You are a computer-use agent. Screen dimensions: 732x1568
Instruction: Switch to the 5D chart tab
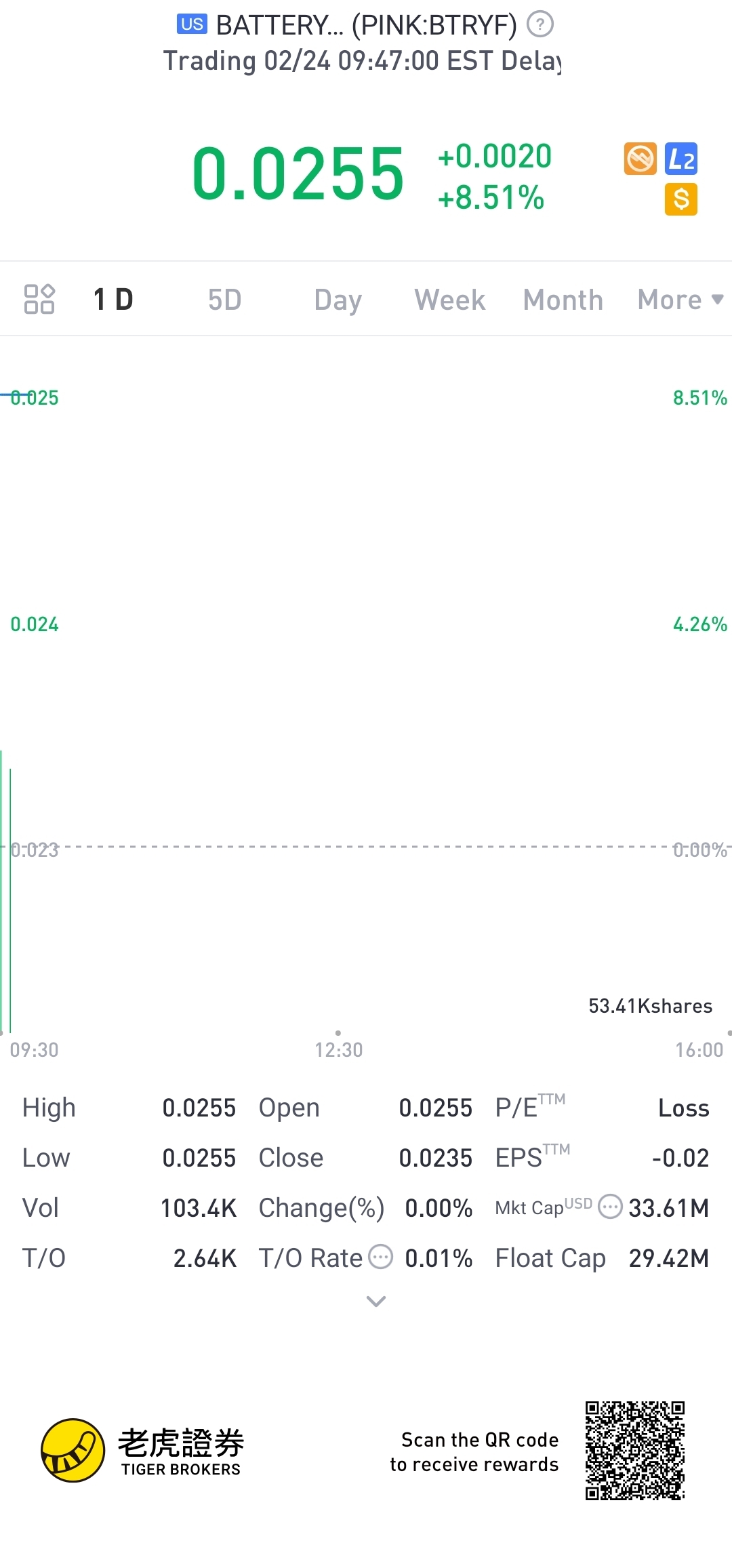pyautogui.click(x=224, y=300)
